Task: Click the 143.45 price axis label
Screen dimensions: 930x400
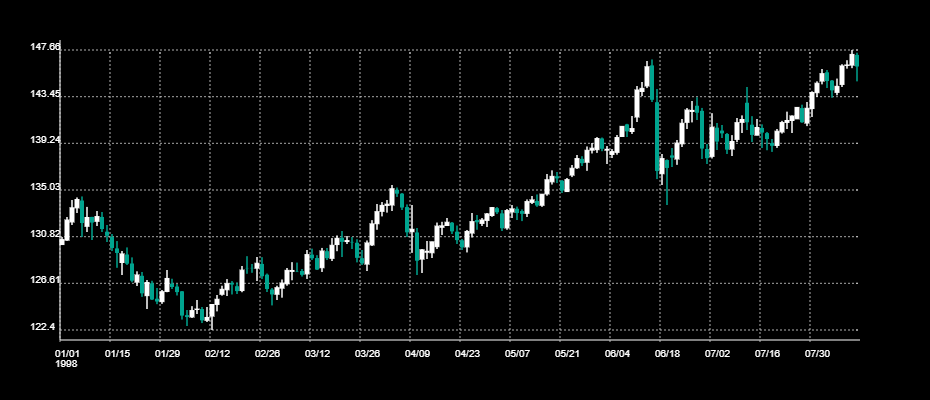Action: pyautogui.click(x=45, y=94)
